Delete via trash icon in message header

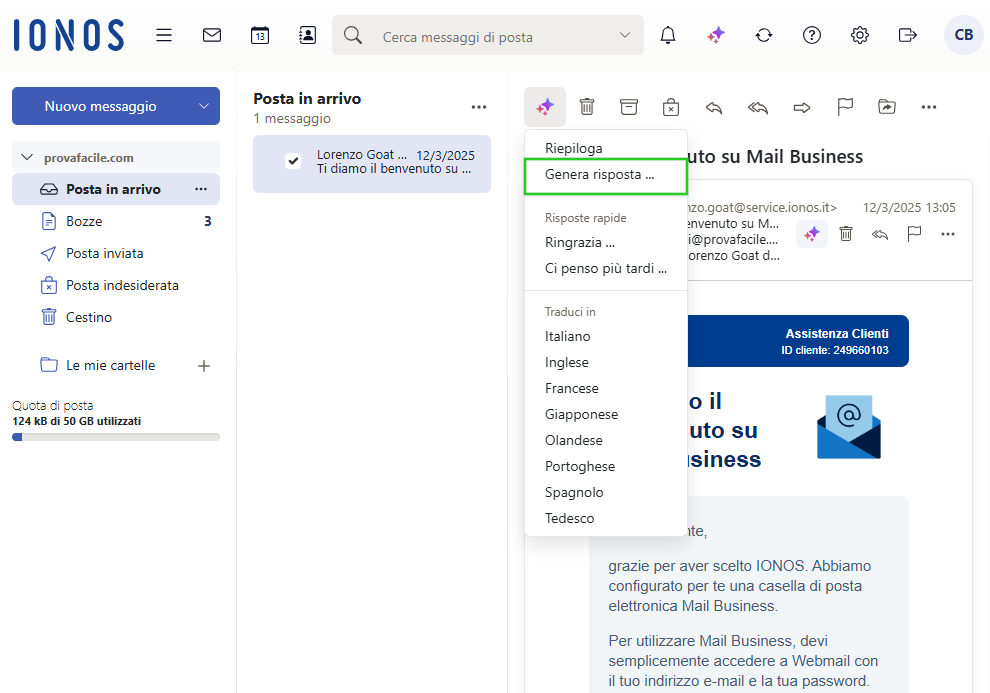click(846, 234)
